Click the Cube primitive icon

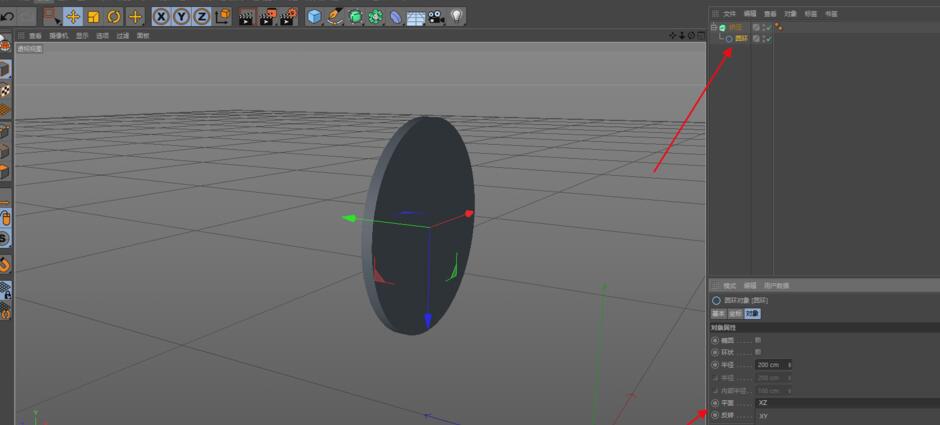pyautogui.click(x=314, y=16)
